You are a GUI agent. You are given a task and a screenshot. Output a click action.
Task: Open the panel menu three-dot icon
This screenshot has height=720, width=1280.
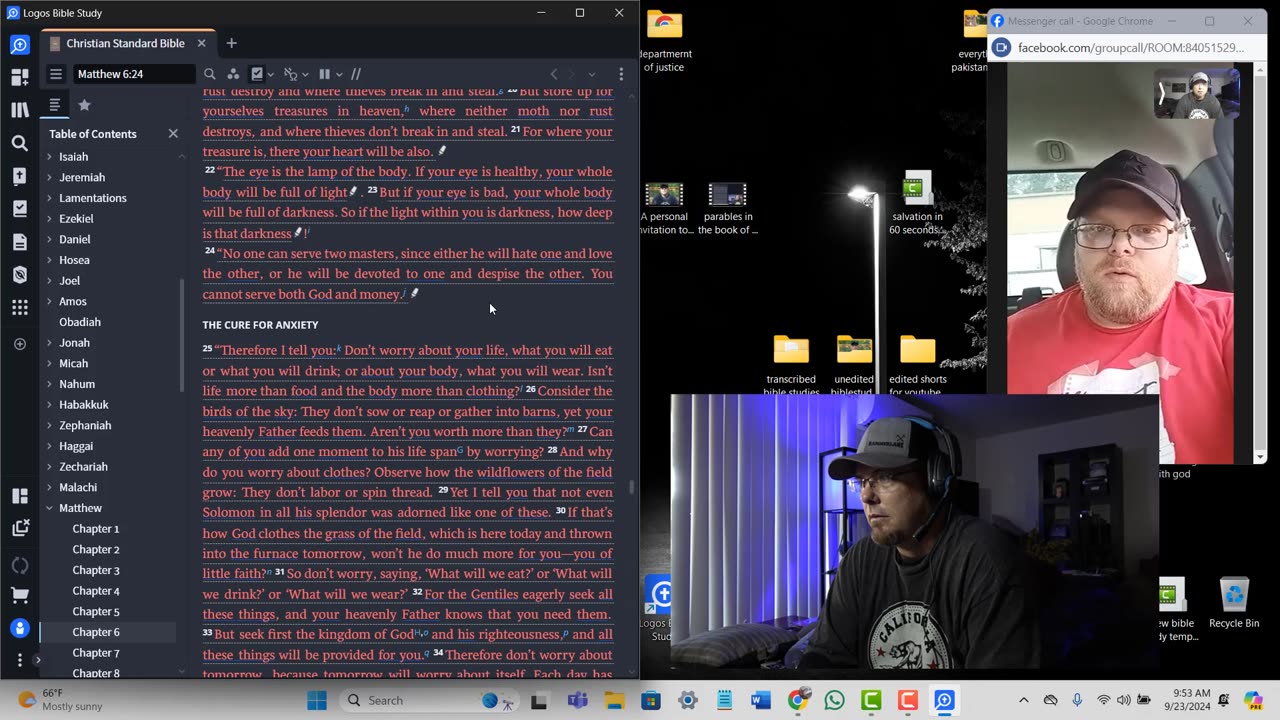click(x=621, y=74)
